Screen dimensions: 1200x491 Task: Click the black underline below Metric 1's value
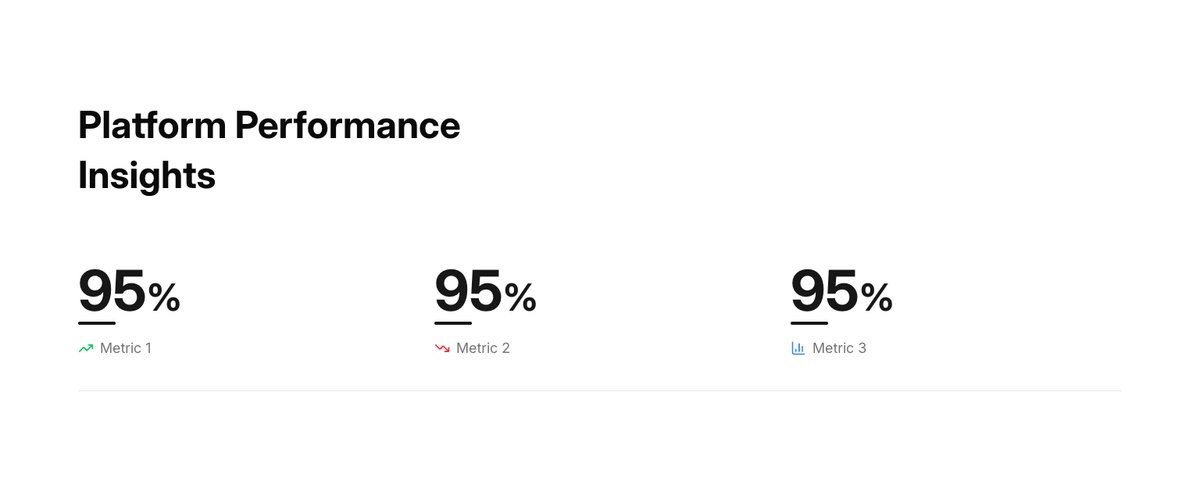(97, 323)
